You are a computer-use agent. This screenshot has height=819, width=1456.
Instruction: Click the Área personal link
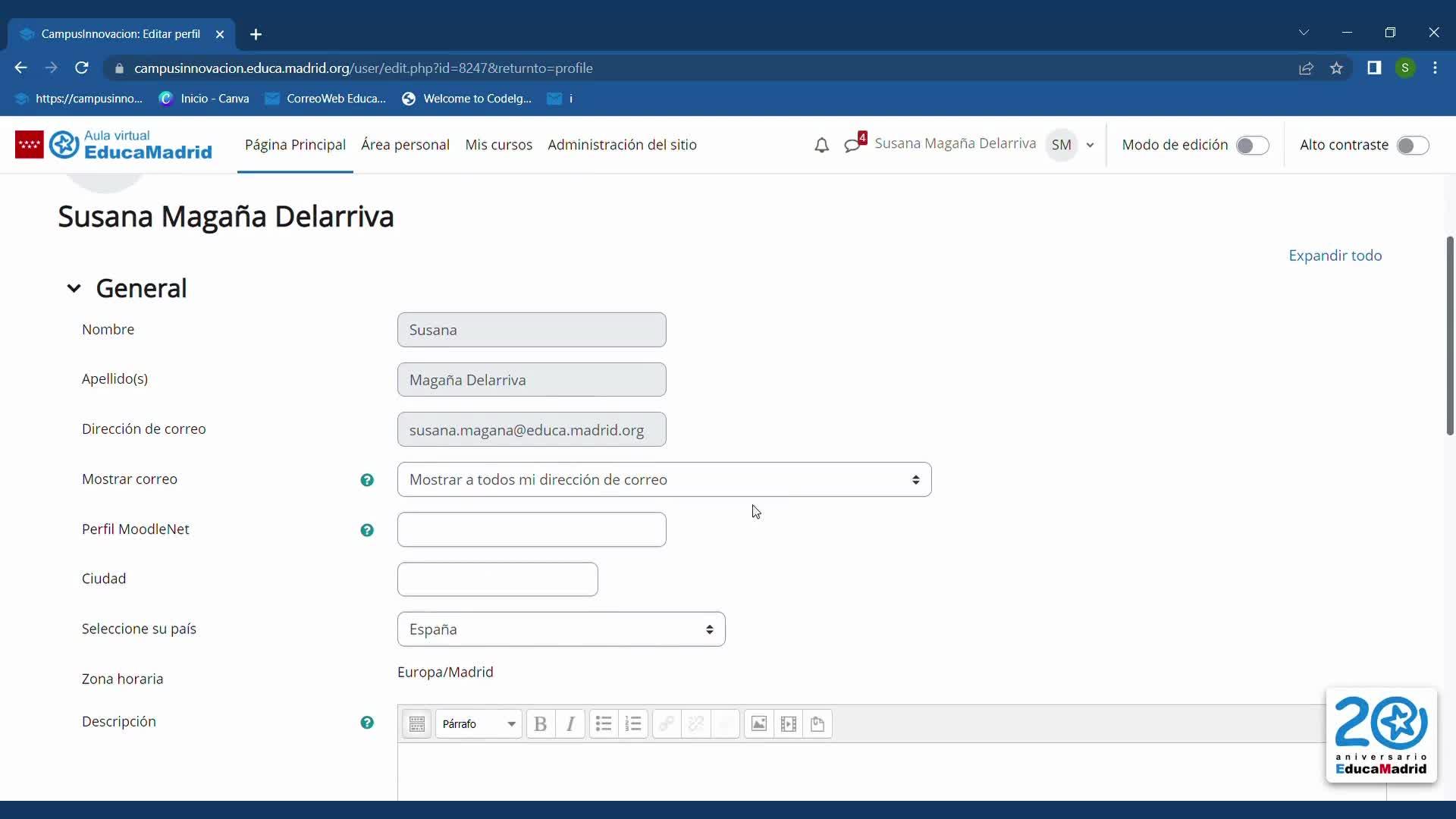[x=405, y=145]
